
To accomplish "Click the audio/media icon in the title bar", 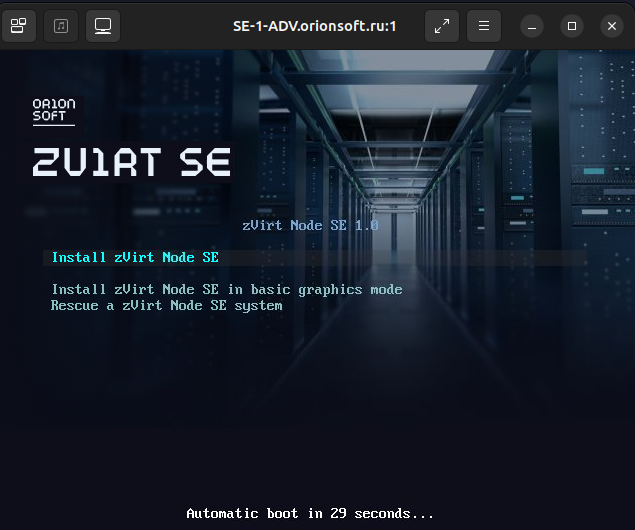I will 61,26.
